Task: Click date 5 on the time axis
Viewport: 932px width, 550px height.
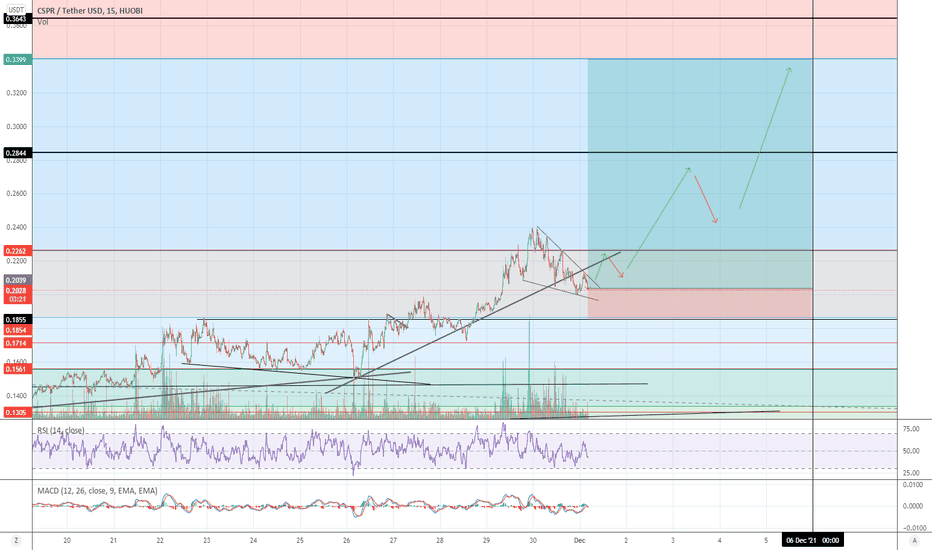Action: tap(766, 540)
